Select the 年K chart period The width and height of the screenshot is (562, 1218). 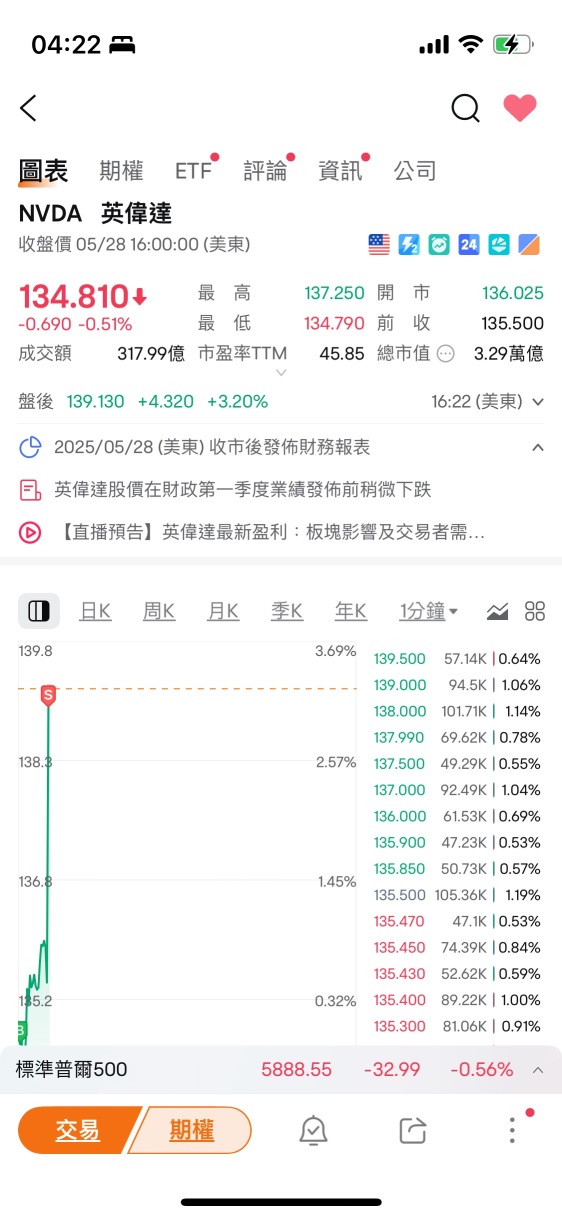[351, 611]
